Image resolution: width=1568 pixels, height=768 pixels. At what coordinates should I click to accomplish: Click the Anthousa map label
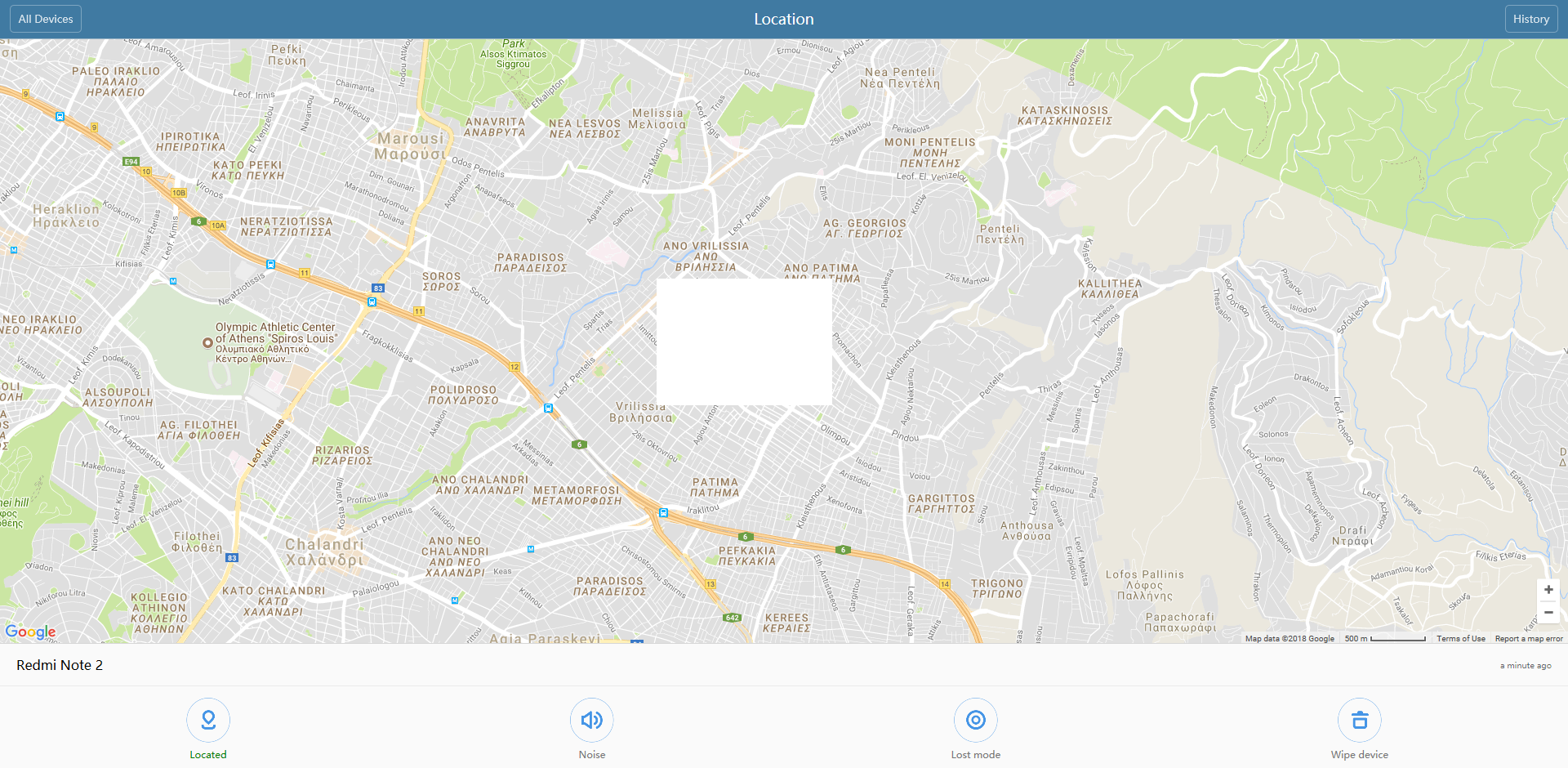[x=1027, y=531]
